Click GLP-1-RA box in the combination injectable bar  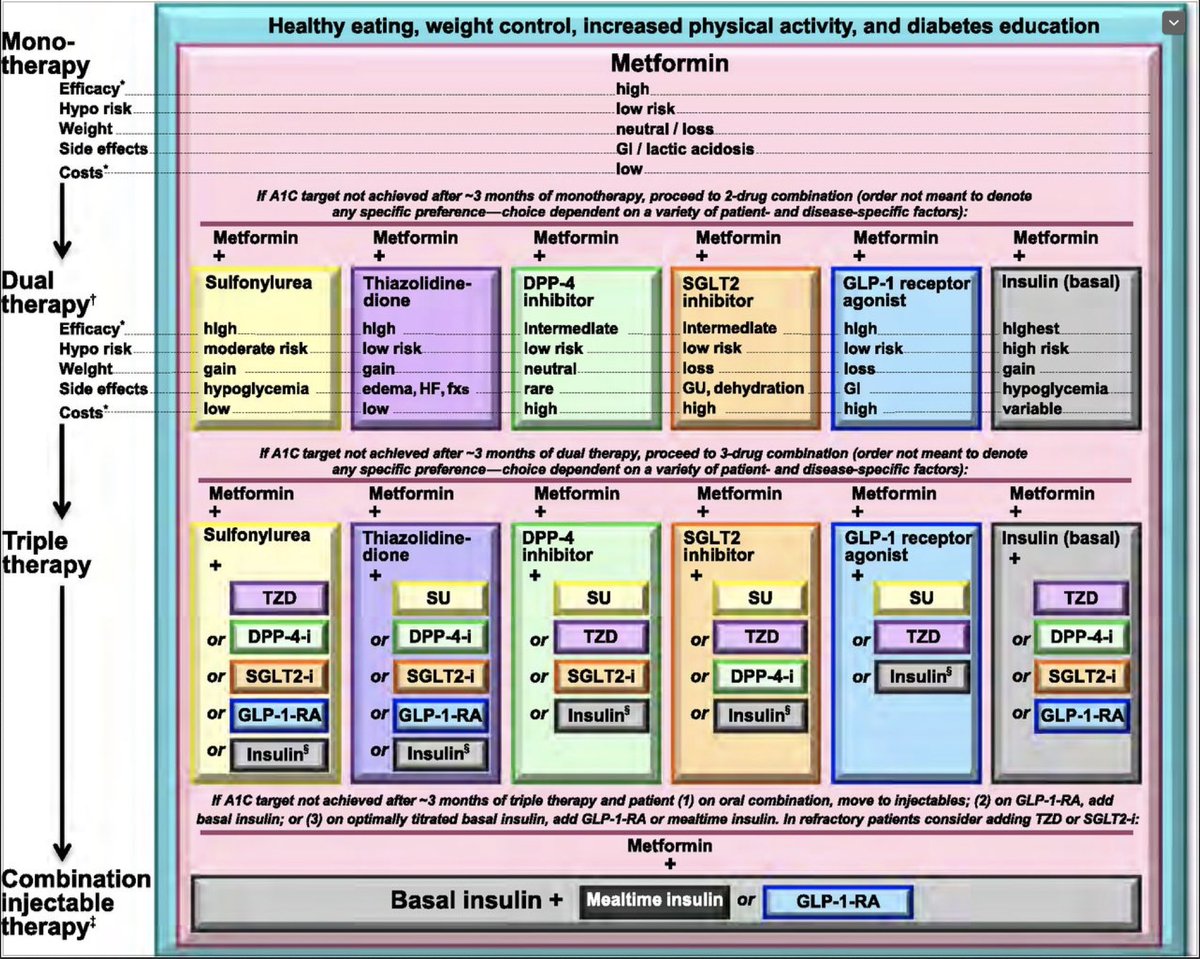click(838, 901)
